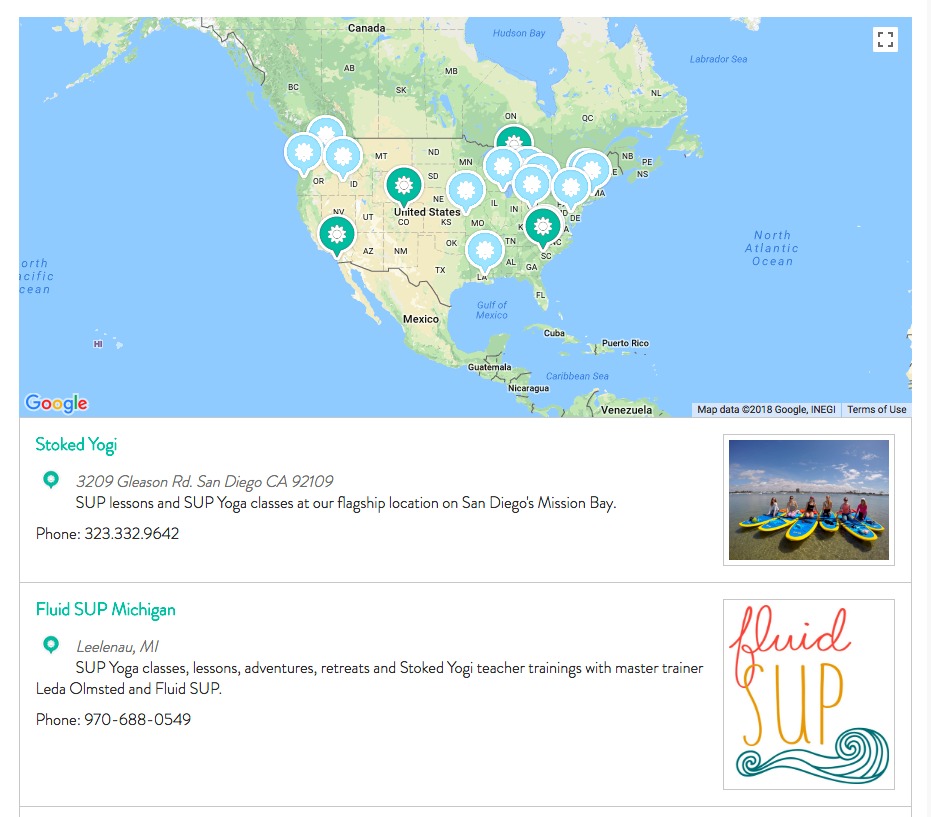Click the phone number 970-688-0549
The image size is (931, 817).
click(x=137, y=720)
